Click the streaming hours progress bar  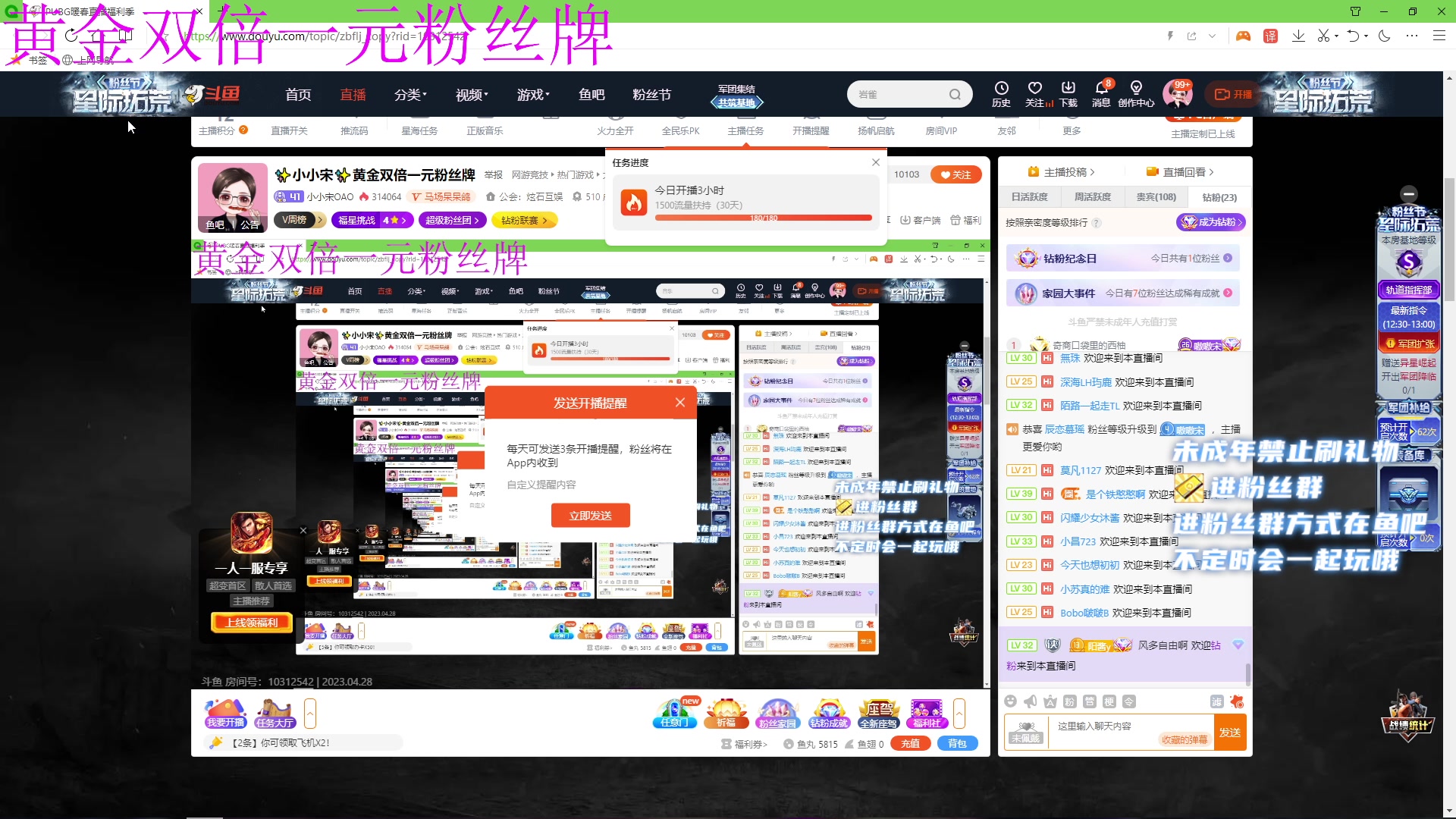(762, 217)
